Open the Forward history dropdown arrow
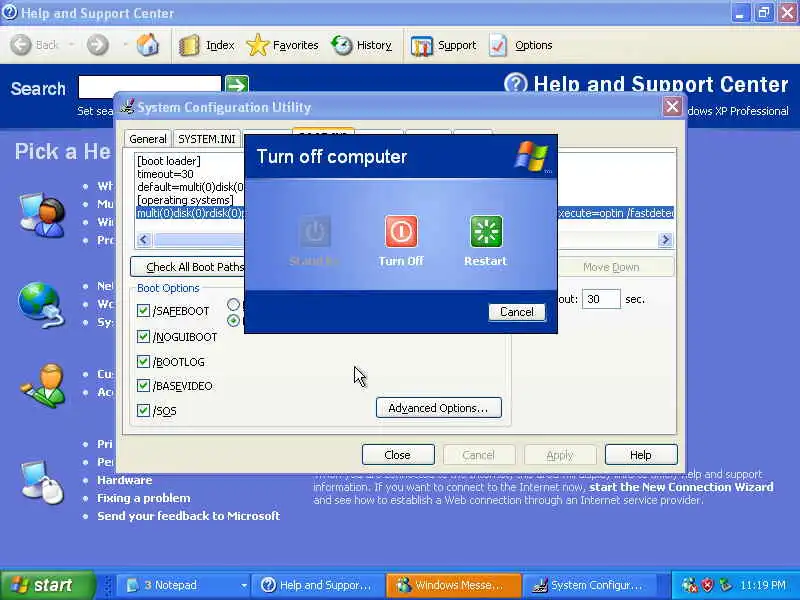This screenshot has width=800, height=600. 125,45
